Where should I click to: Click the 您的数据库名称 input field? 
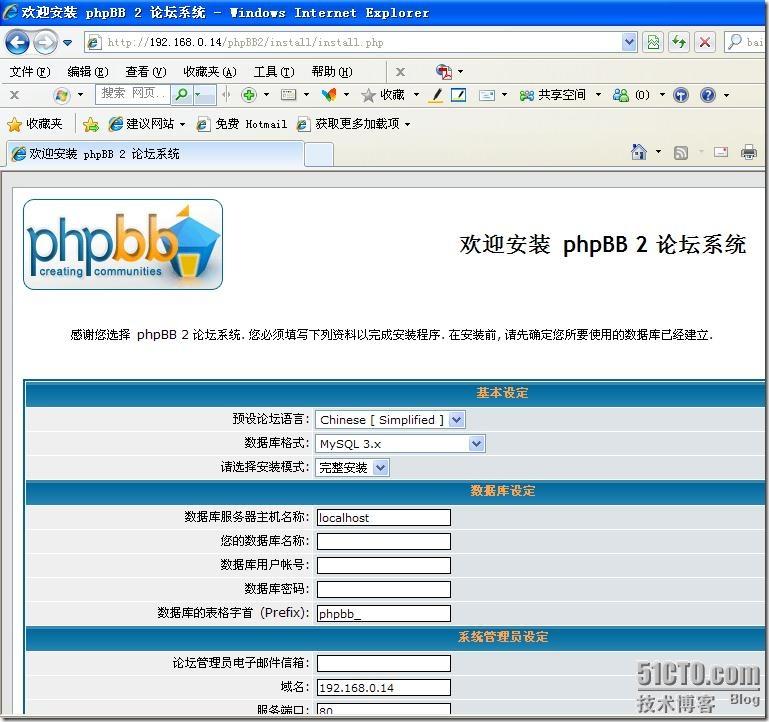384,542
